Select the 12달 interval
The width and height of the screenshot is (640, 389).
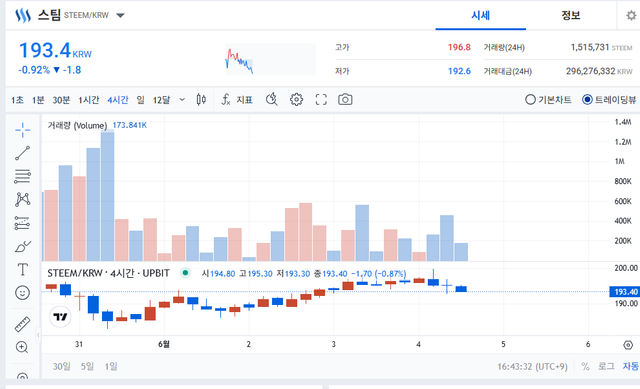pyautogui.click(x=161, y=100)
